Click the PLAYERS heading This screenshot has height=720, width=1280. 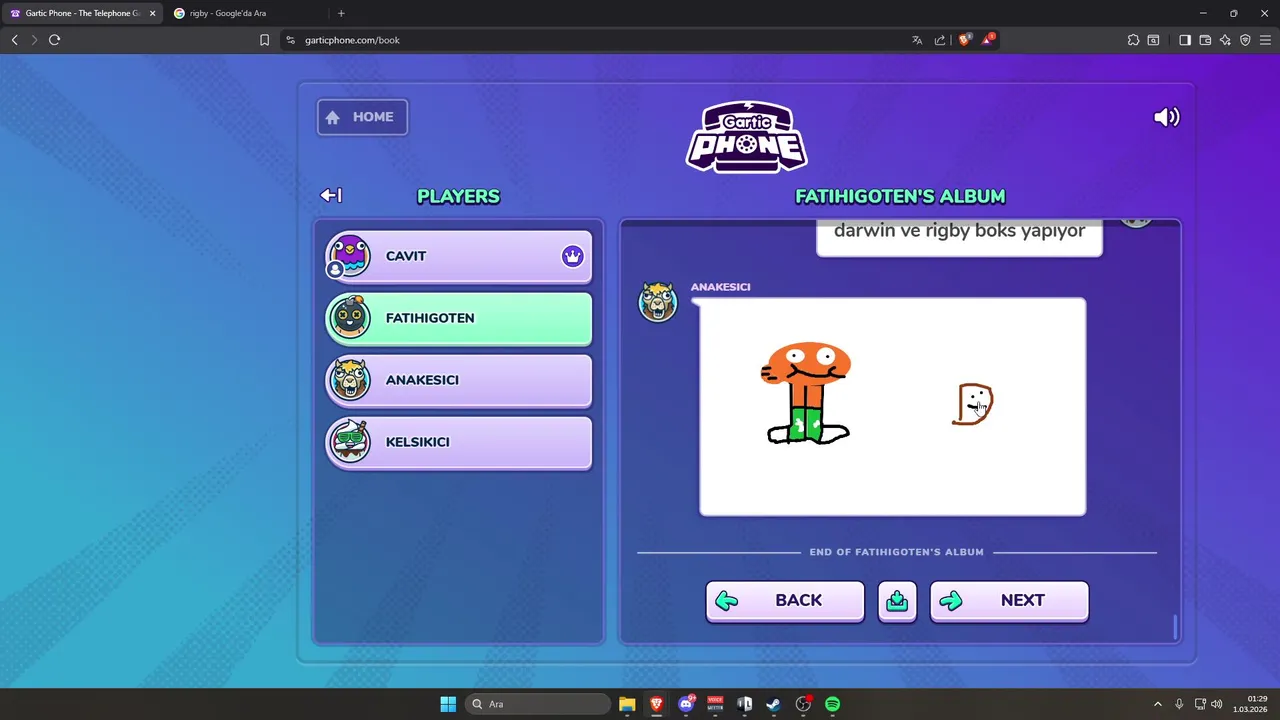[458, 196]
